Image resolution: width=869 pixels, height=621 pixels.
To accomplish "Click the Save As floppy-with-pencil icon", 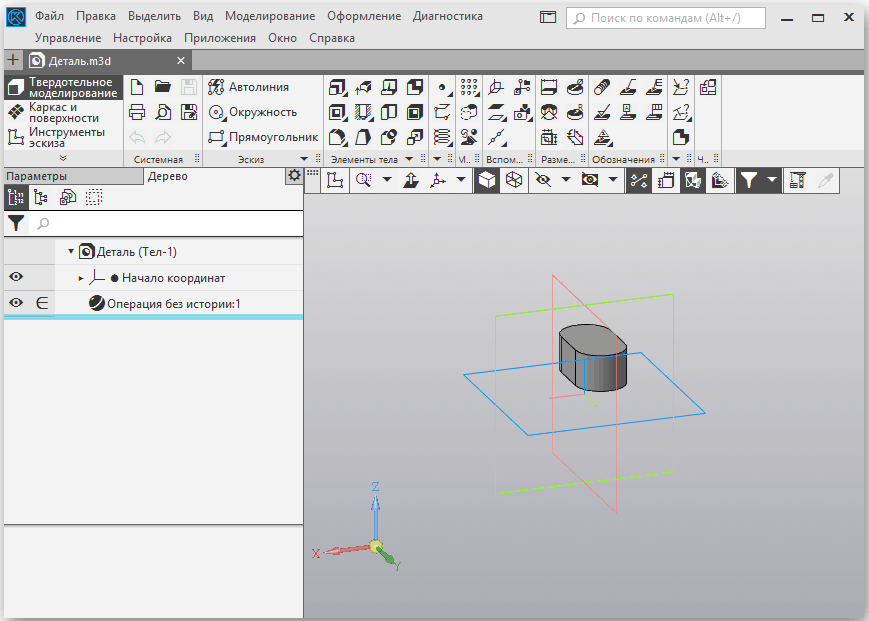I will [x=189, y=112].
